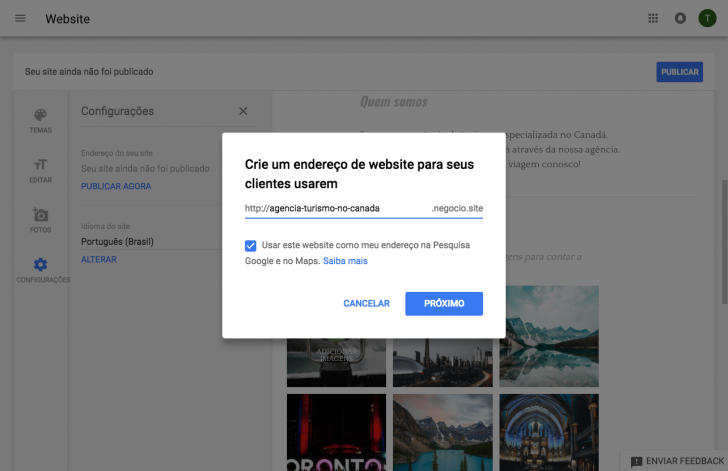Click the page vertical scrollbar
Screen dimensions: 728x471
pyautogui.click(x=724, y=242)
